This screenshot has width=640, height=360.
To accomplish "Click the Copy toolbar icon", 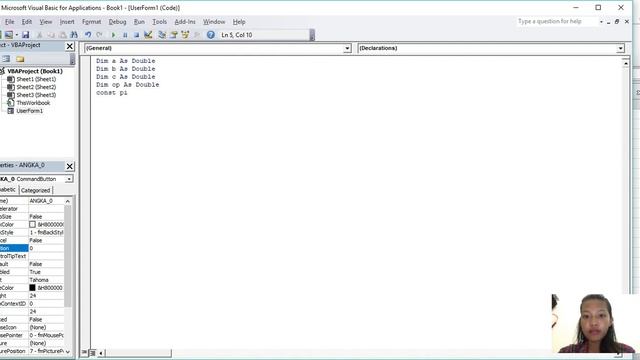I will (51, 35).
